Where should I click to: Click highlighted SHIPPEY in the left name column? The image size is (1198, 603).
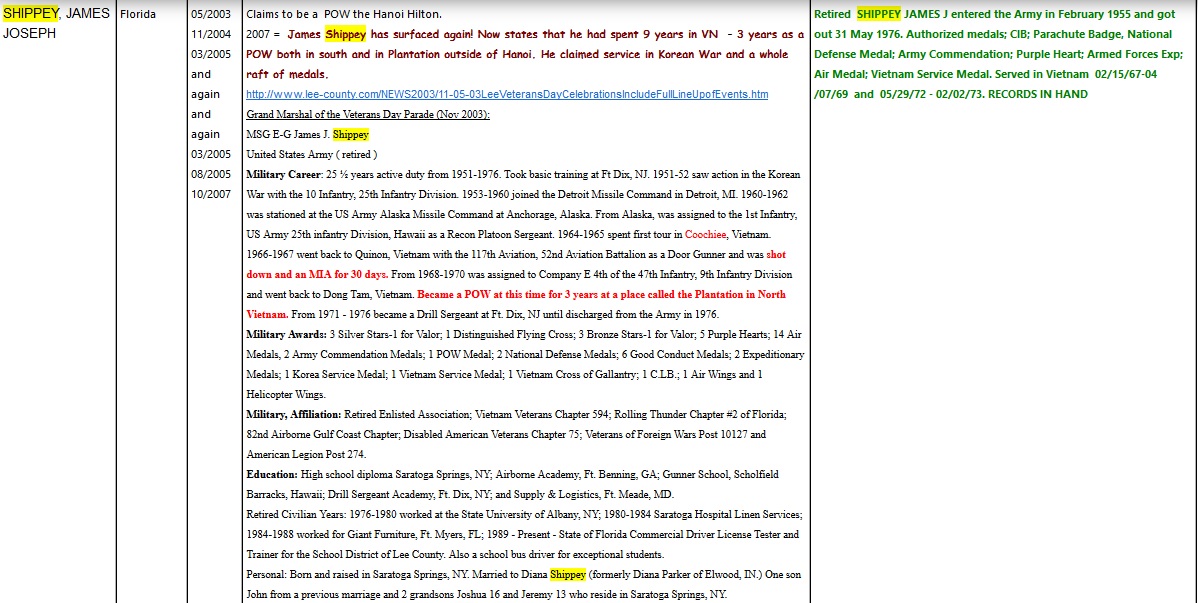(31, 13)
